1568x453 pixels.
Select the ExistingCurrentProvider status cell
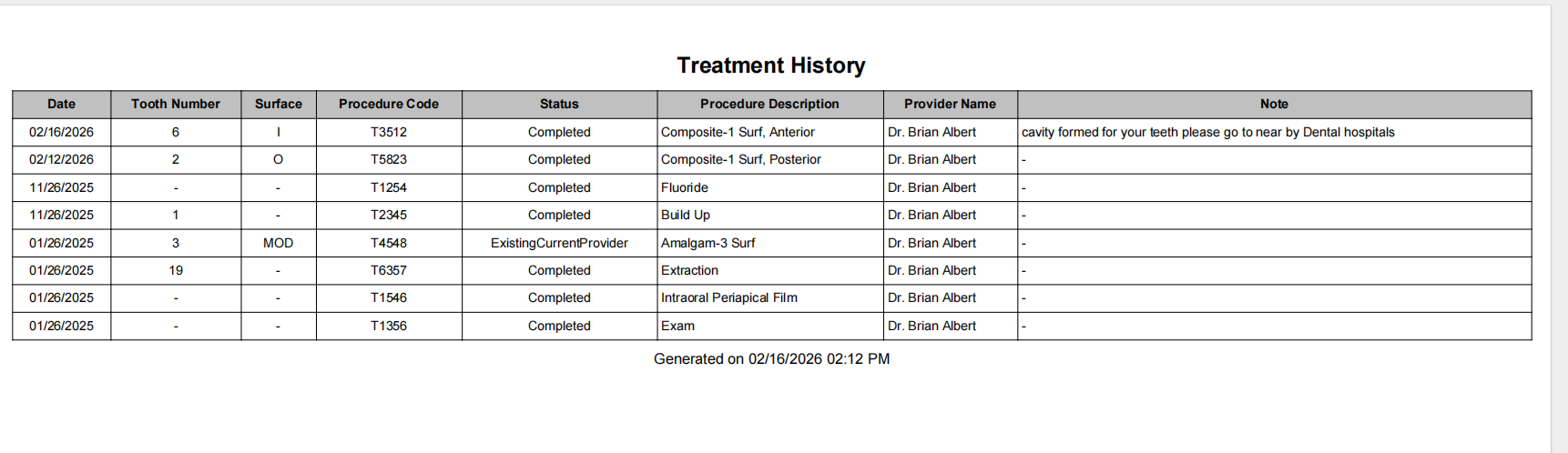559,243
